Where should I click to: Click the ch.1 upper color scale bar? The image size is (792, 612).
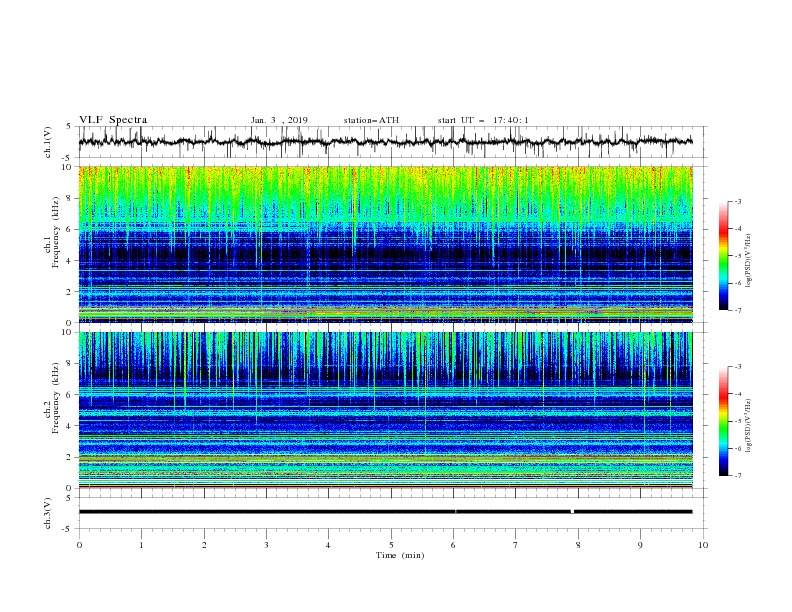tap(724, 255)
